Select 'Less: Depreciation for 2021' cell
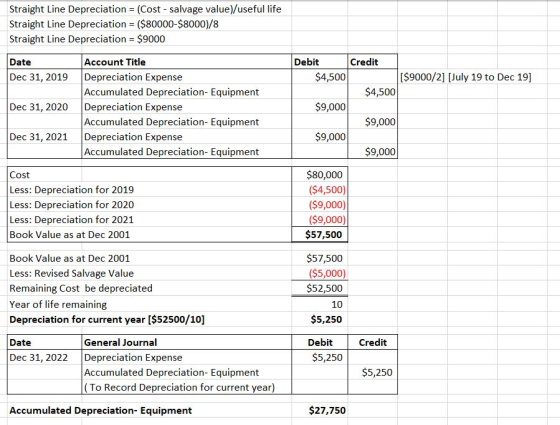This screenshot has width=560, height=425. [x=71, y=220]
